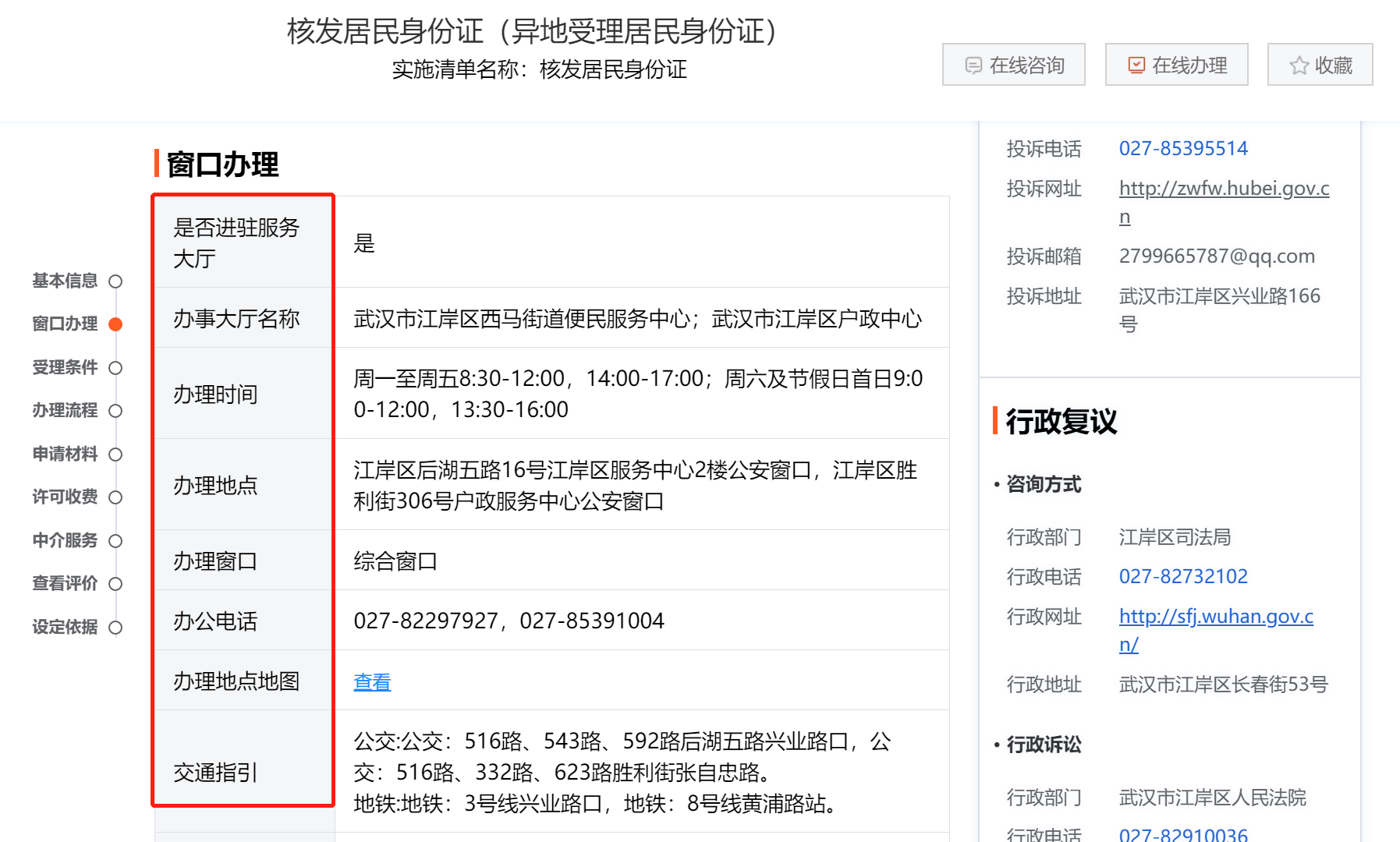Screen dimensions: 1400x842
Task: Open sfj.wuhan.gov.cn link
Action: click(x=1216, y=630)
